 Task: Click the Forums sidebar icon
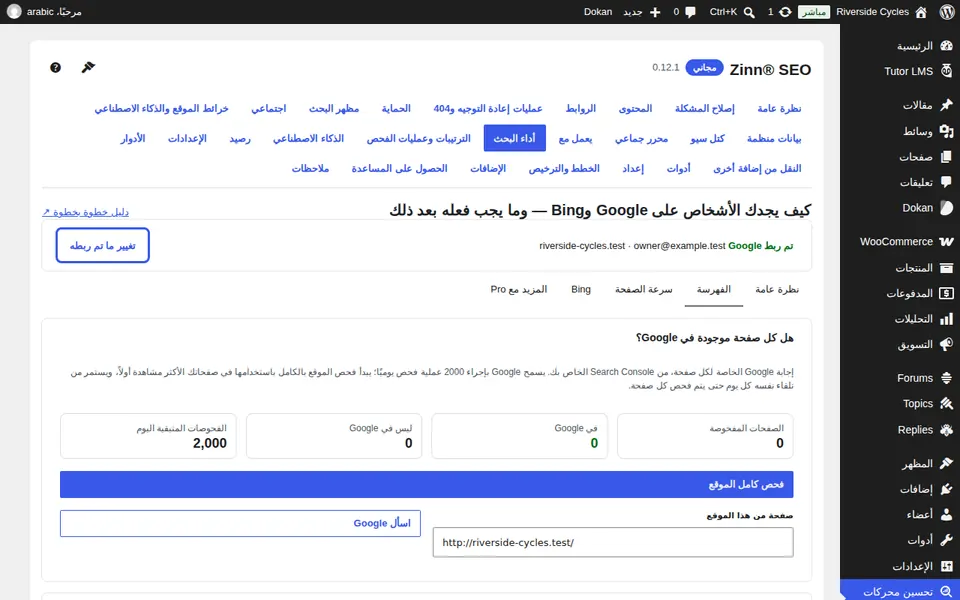pyautogui.click(x=946, y=378)
